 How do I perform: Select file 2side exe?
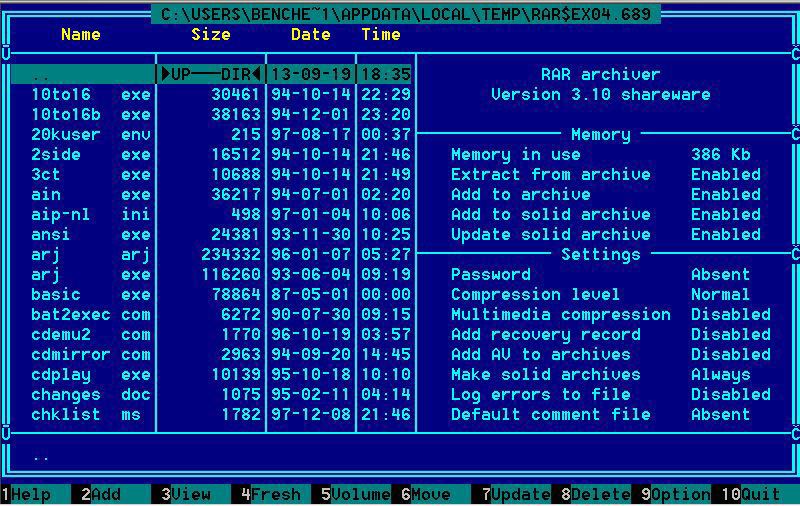211,155
